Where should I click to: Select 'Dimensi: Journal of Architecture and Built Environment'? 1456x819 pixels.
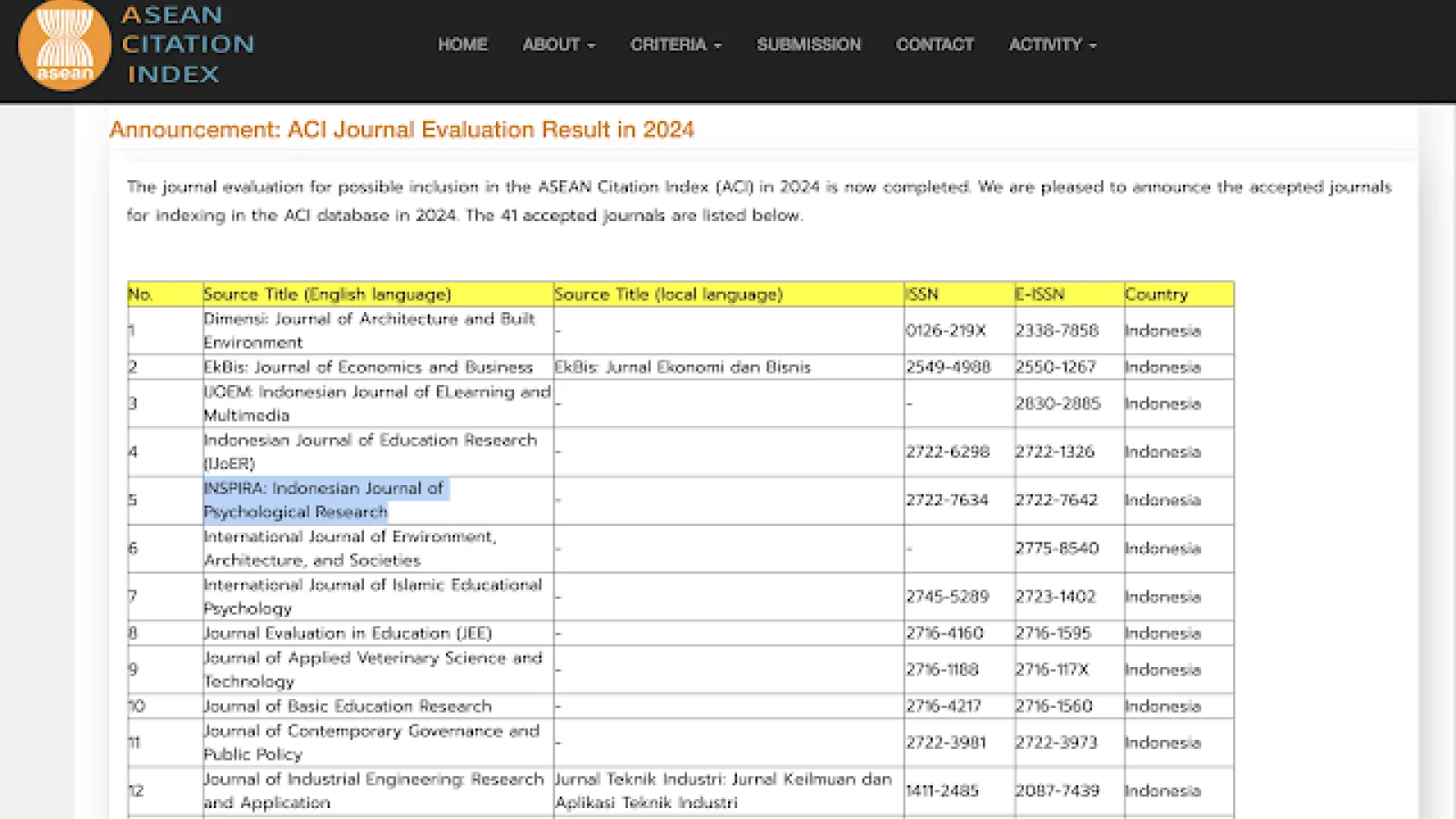(369, 330)
